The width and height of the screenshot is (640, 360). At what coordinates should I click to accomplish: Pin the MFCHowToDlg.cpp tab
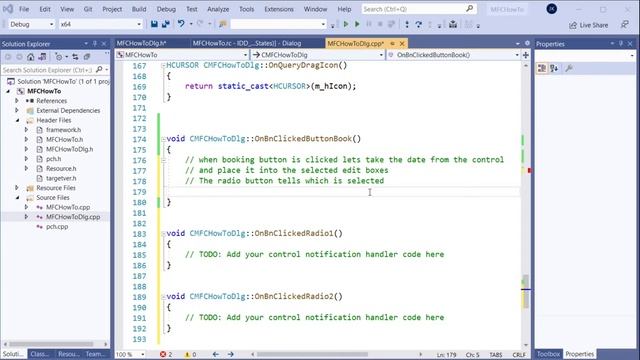[x=392, y=43]
